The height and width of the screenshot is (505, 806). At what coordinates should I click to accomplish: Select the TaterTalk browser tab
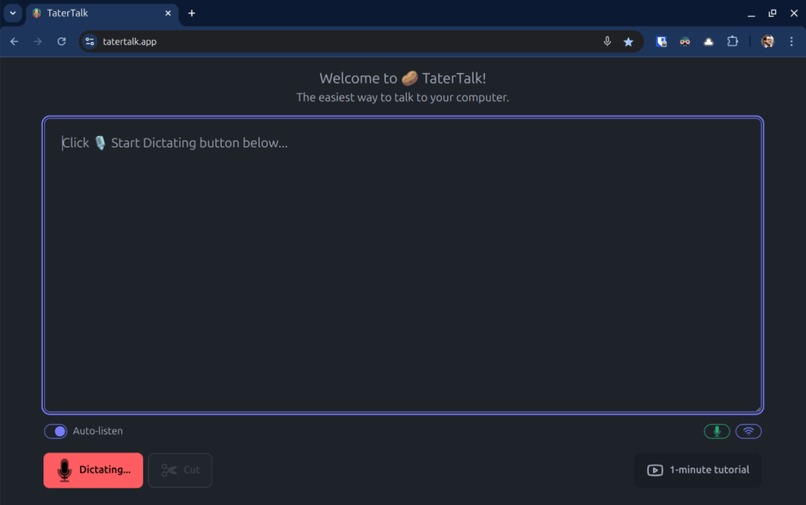click(102, 13)
